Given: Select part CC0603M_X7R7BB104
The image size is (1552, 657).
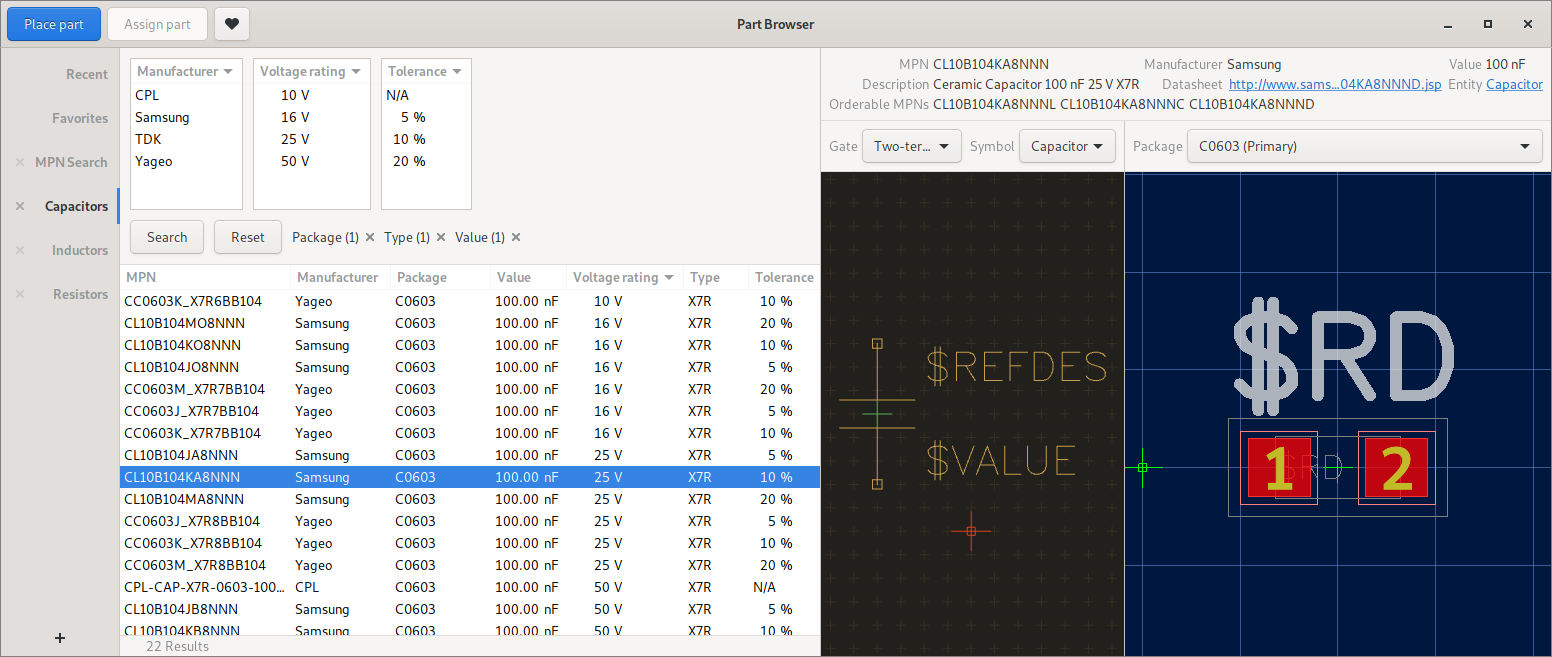Looking at the screenshot, I should [470, 389].
